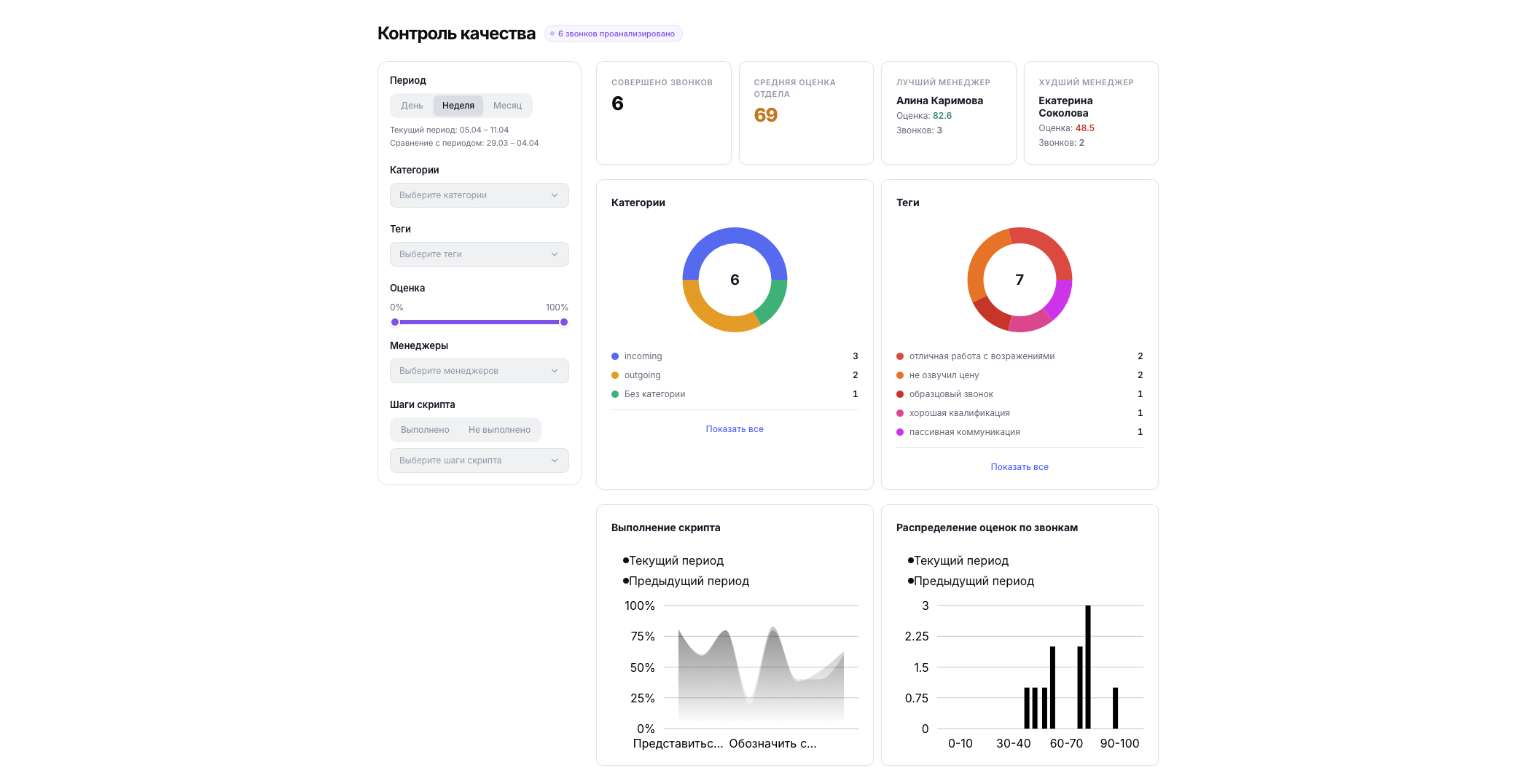Click the 'Текущий период' legend marker in script chart
The width and height of the screenshot is (1526, 784).
626,560
